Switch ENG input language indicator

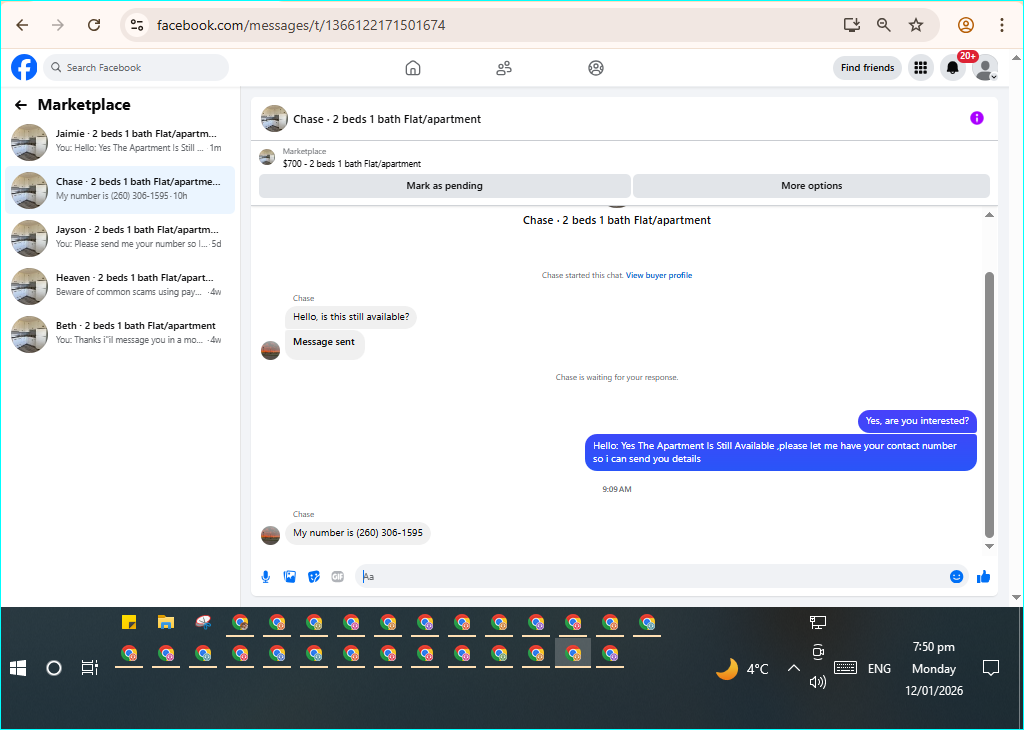click(879, 669)
